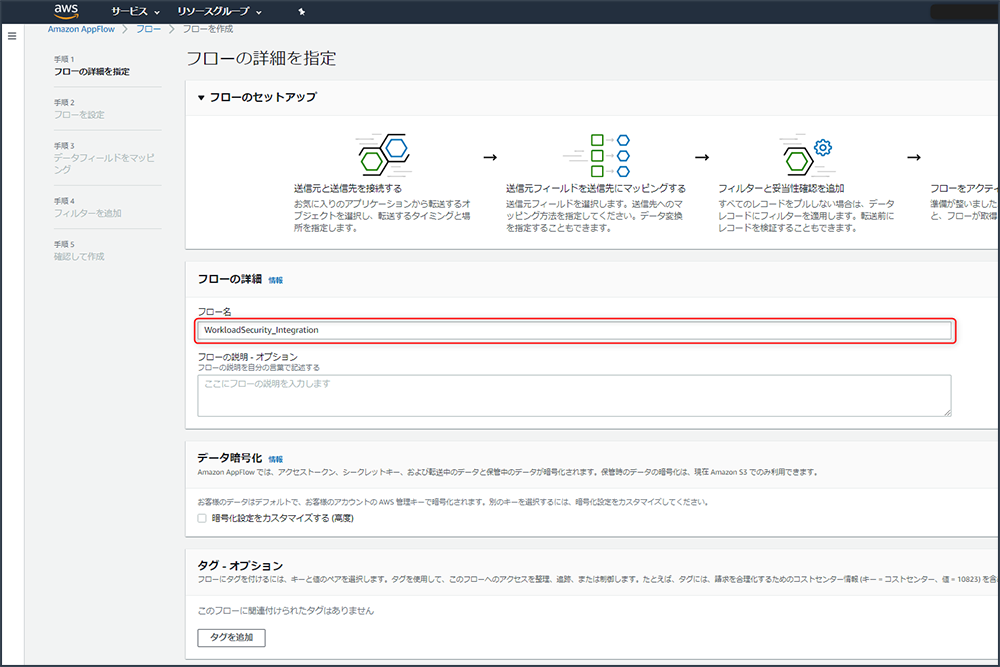Open 情報 link next to データ暗号化

coord(275,459)
